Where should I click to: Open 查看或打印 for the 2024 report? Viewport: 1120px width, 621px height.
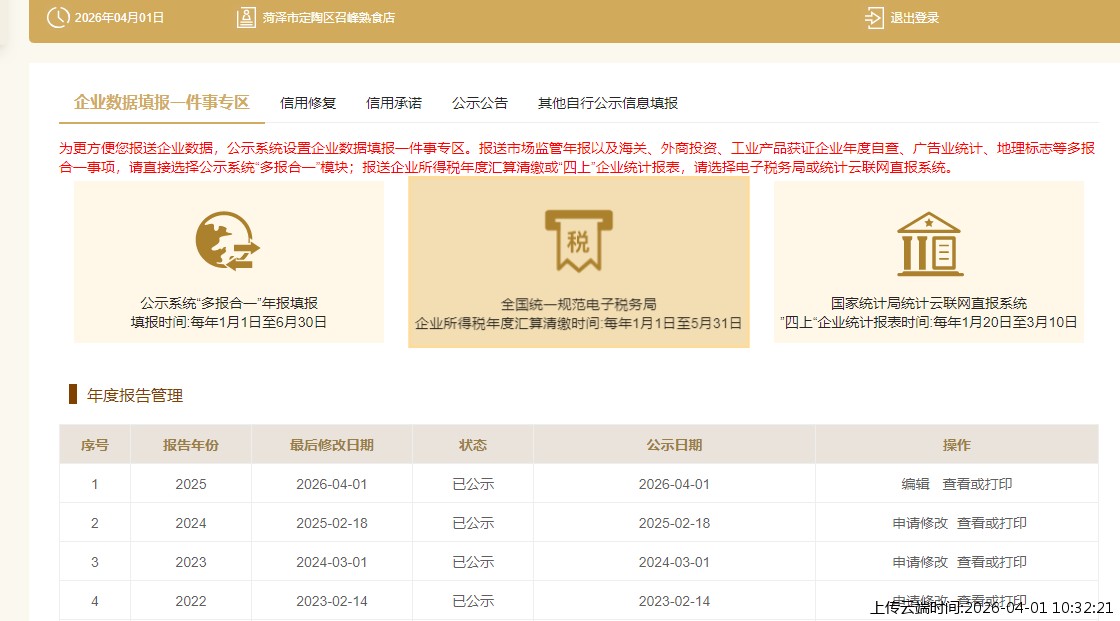point(992,523)
